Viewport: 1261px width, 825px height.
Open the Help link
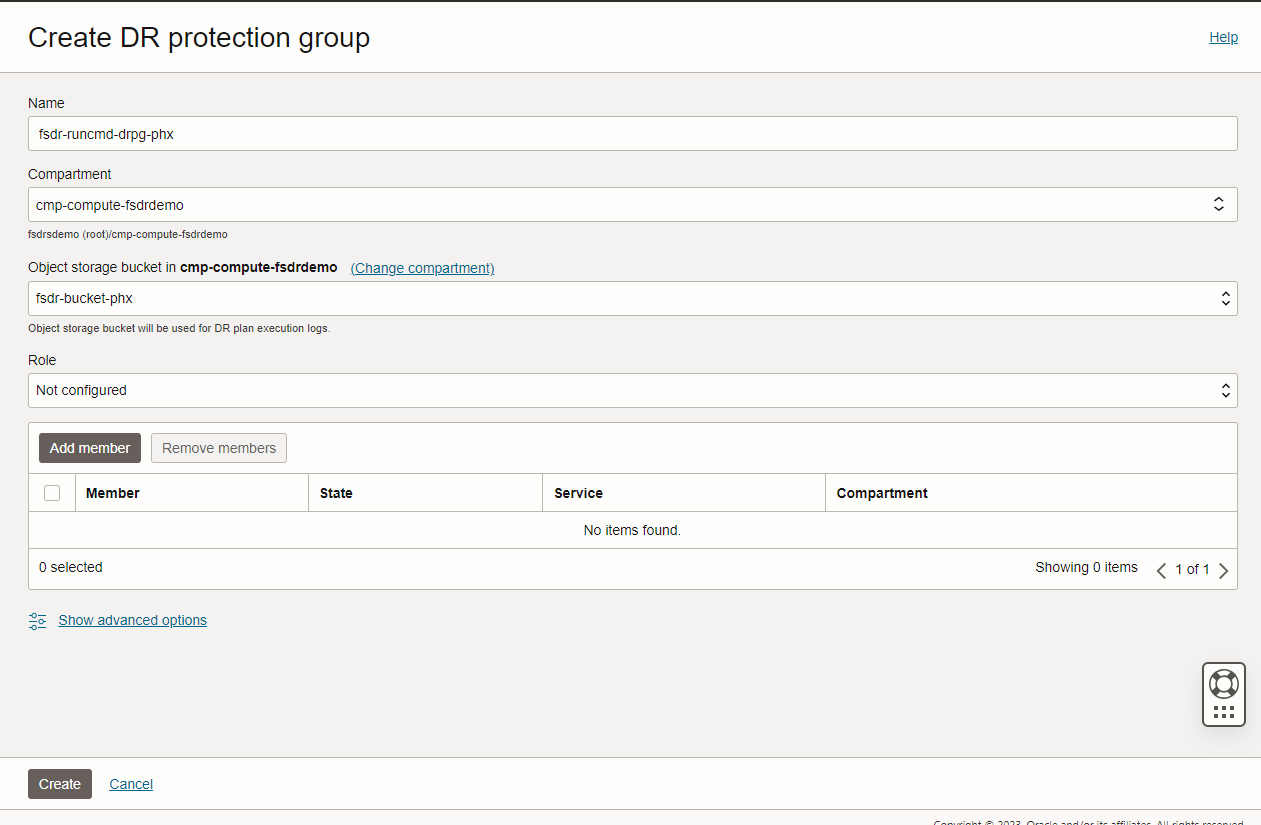click(x=1223, y=37)
